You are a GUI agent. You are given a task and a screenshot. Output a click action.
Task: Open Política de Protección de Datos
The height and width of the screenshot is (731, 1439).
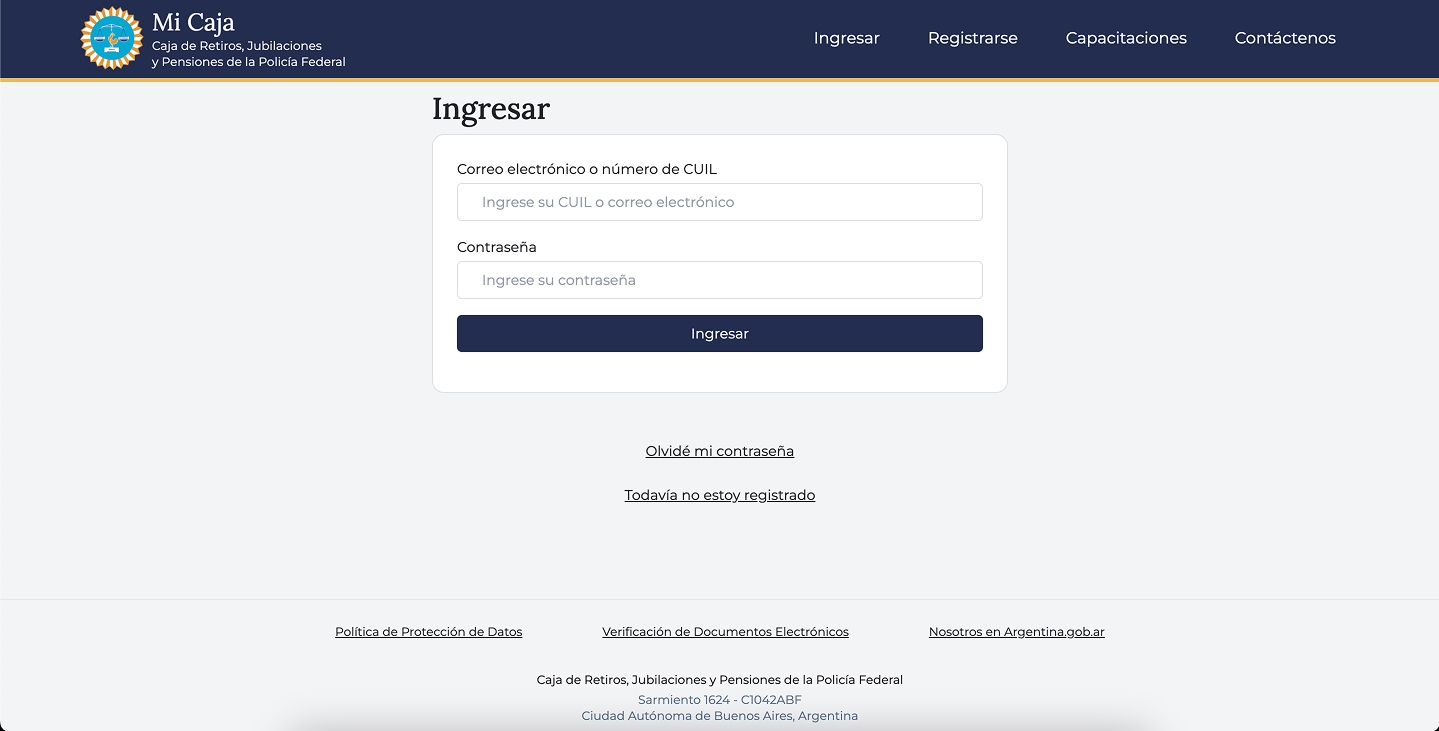click(x=428, y=632)
